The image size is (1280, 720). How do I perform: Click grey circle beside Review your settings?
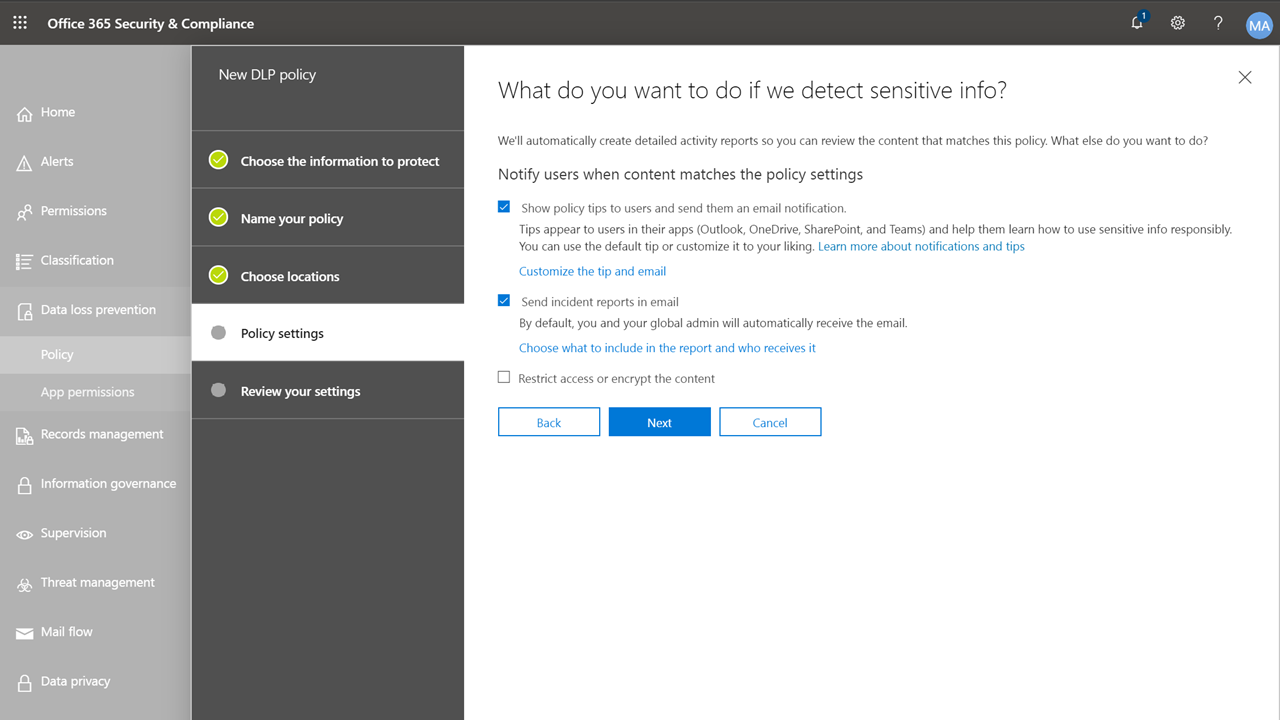218,390
